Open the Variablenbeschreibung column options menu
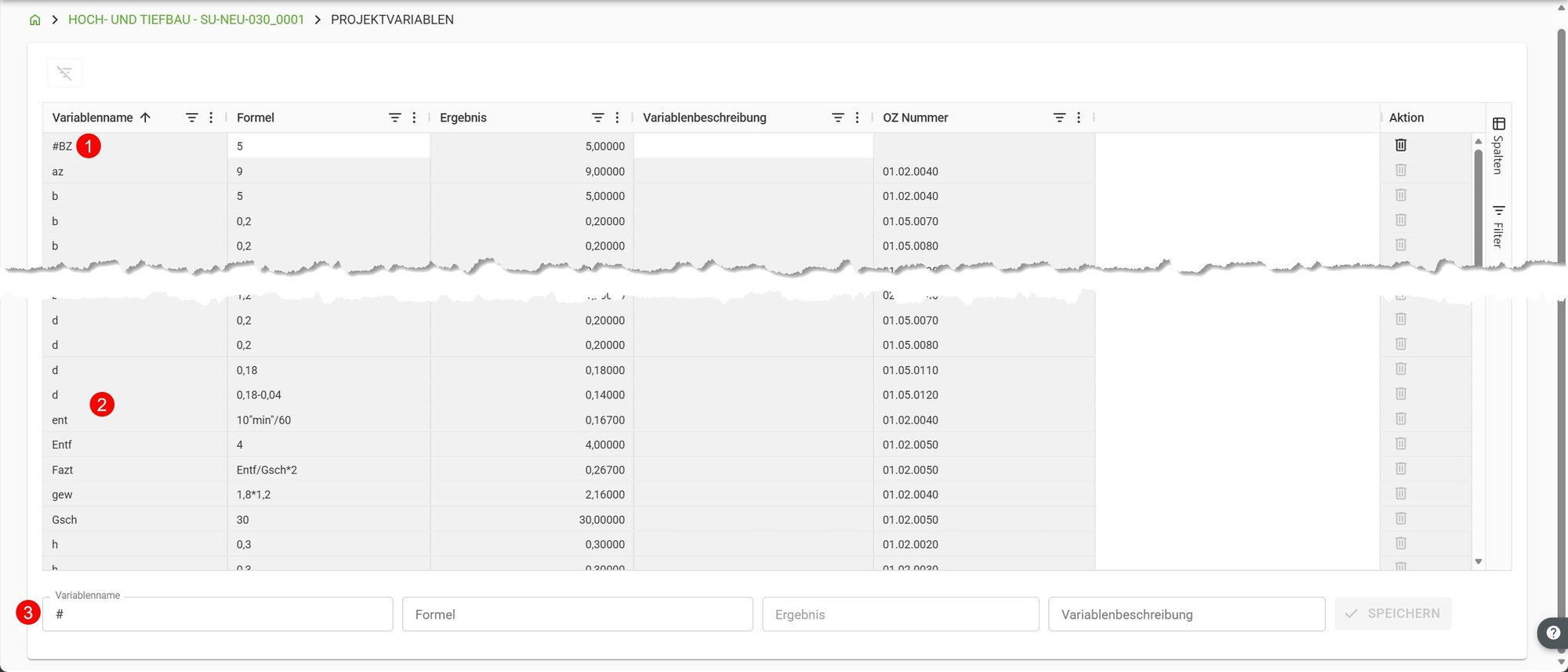The image size is (1568, 672). tap(857, 118)
